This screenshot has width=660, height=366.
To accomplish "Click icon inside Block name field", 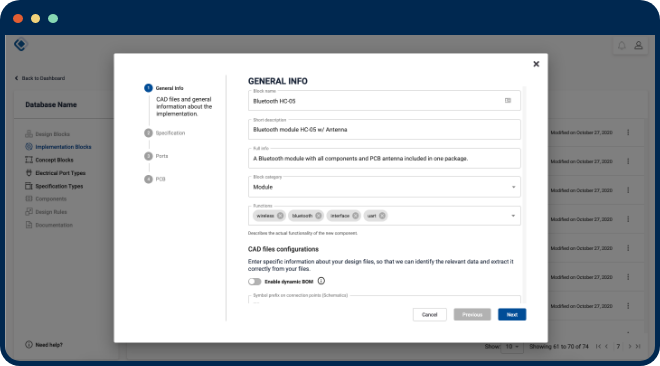I will 508,101.
